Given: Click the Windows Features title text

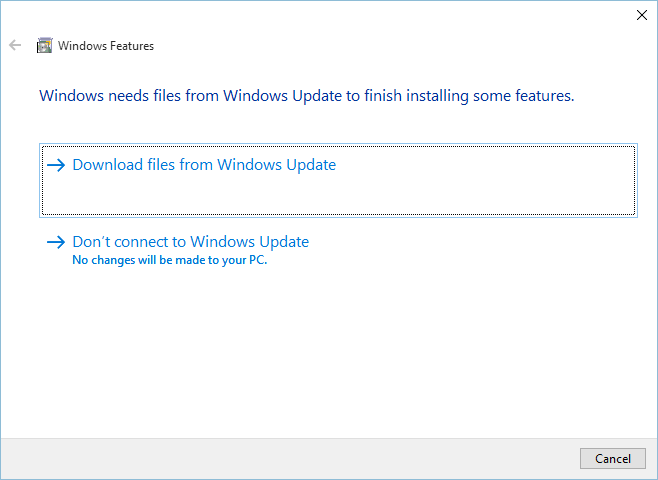Looking at the screenshot, I should coord(106,46).
